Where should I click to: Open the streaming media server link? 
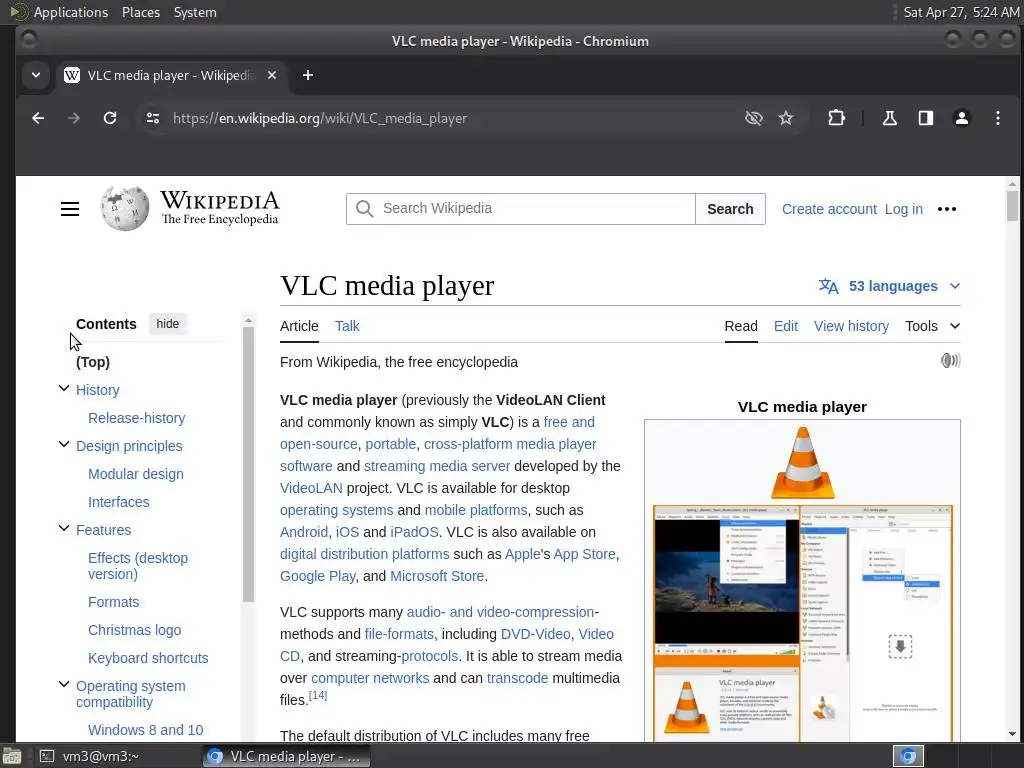[437, 466]
